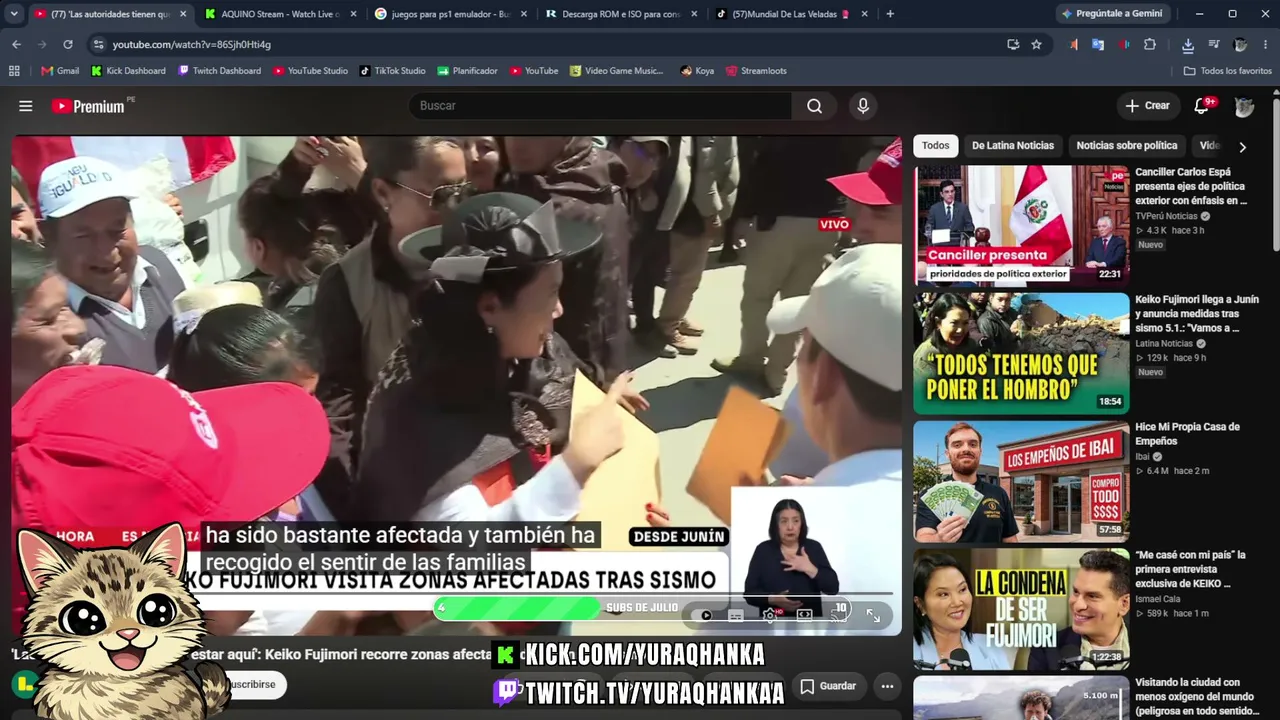
Task: Open Streamloots bookmark
Action: pyautogui.click(x=756, y=71)
